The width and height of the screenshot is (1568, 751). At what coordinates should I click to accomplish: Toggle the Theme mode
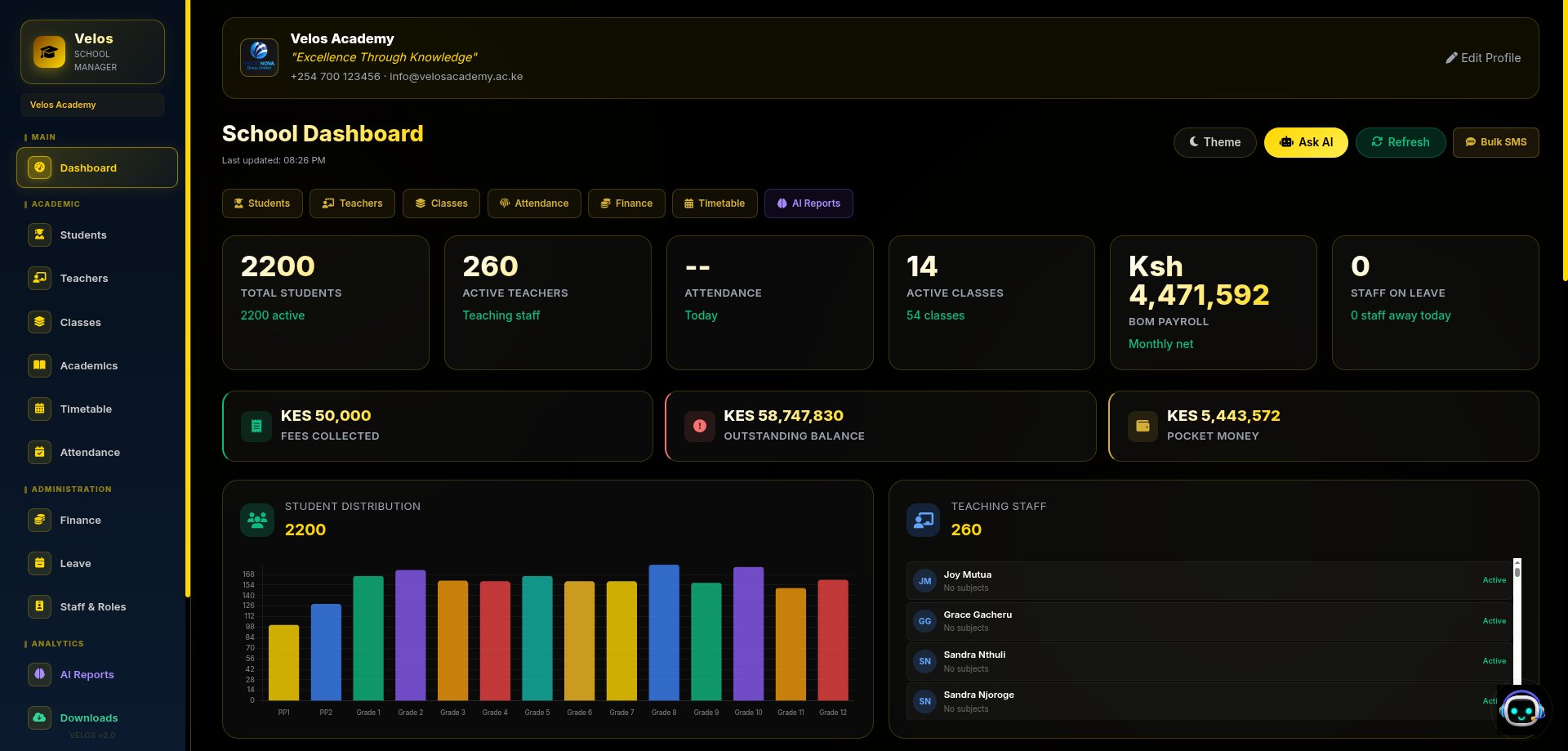coord(1214,142)
